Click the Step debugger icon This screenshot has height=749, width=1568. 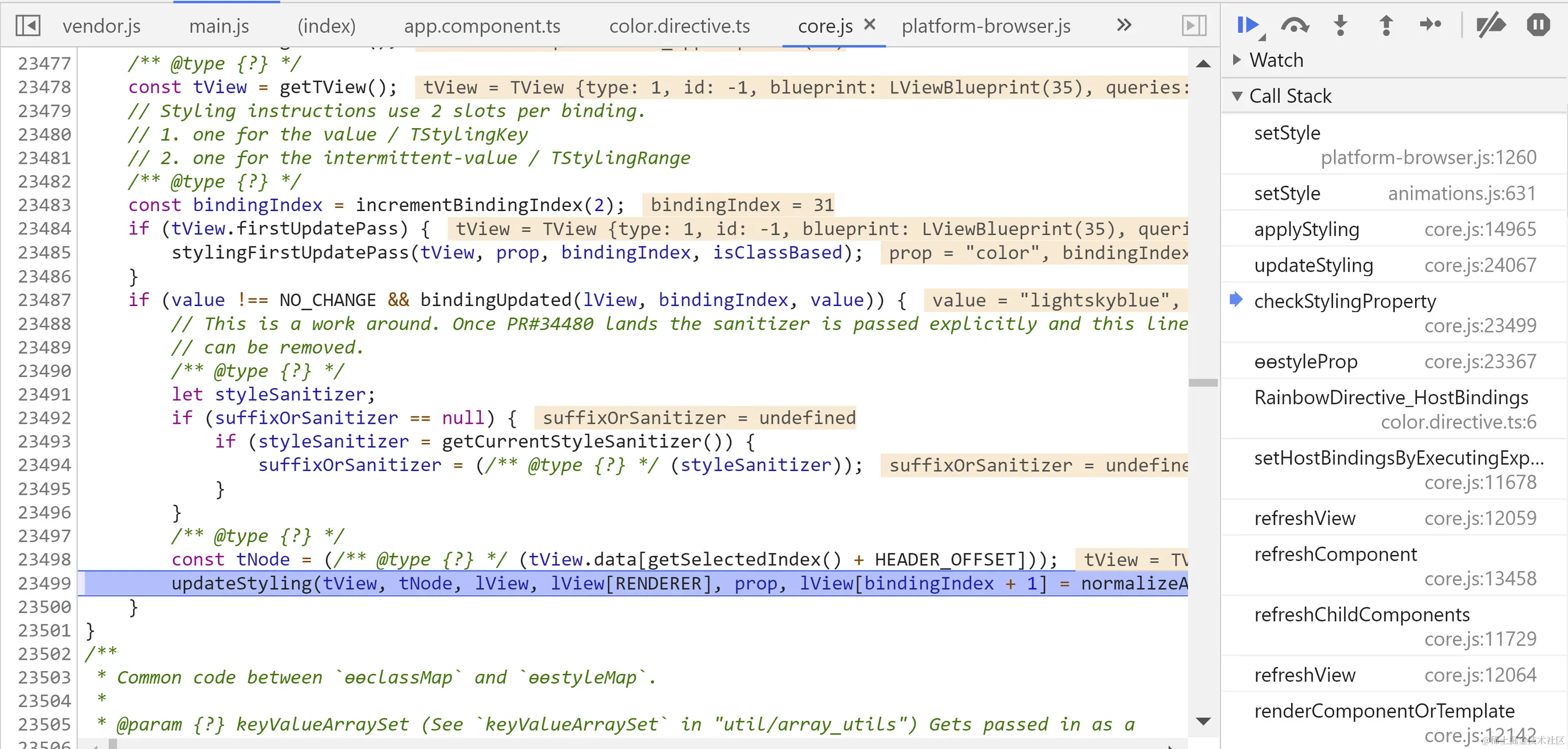click(1430, 25)
